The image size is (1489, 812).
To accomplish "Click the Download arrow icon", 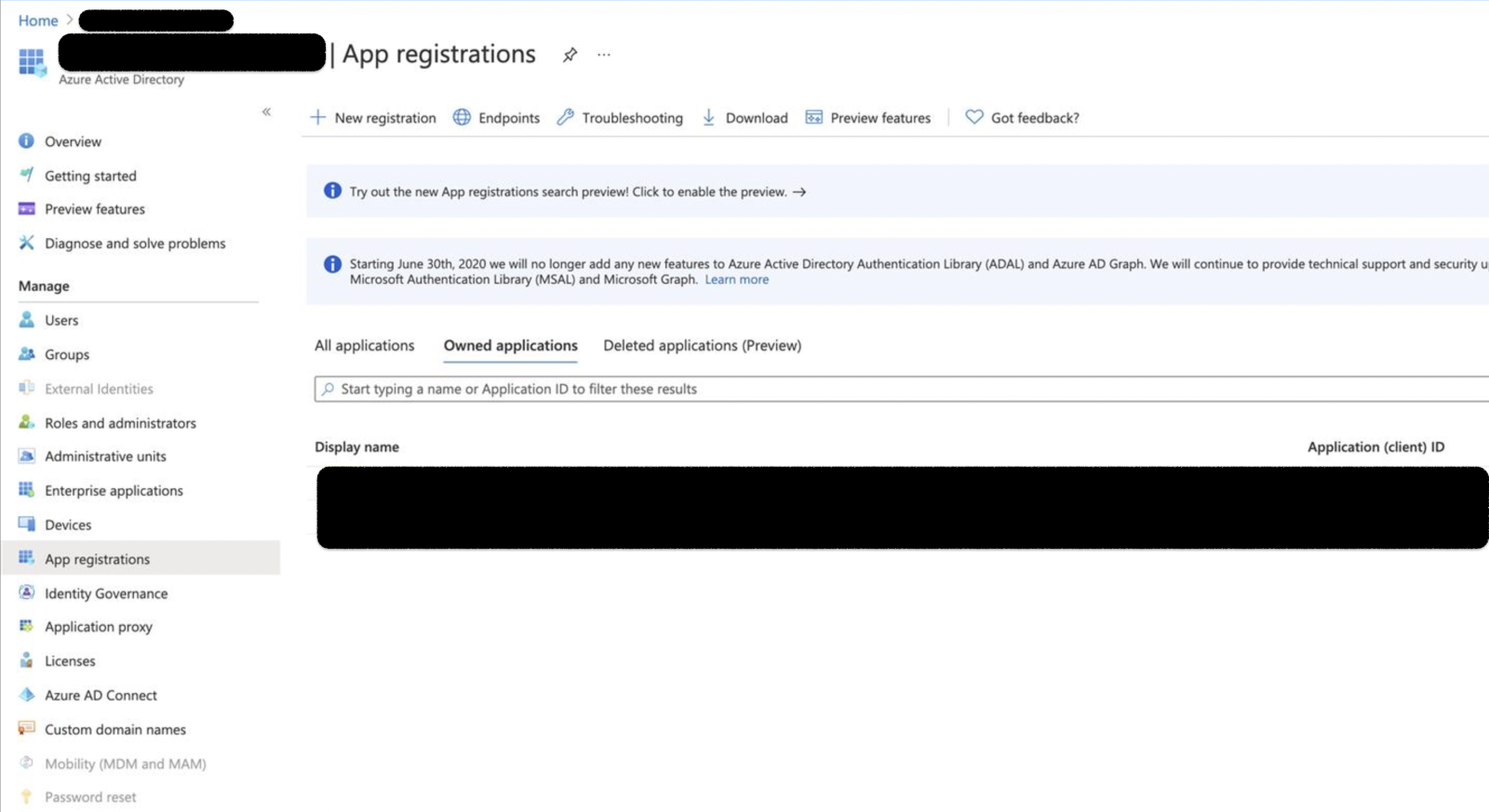I will [708, 117].
